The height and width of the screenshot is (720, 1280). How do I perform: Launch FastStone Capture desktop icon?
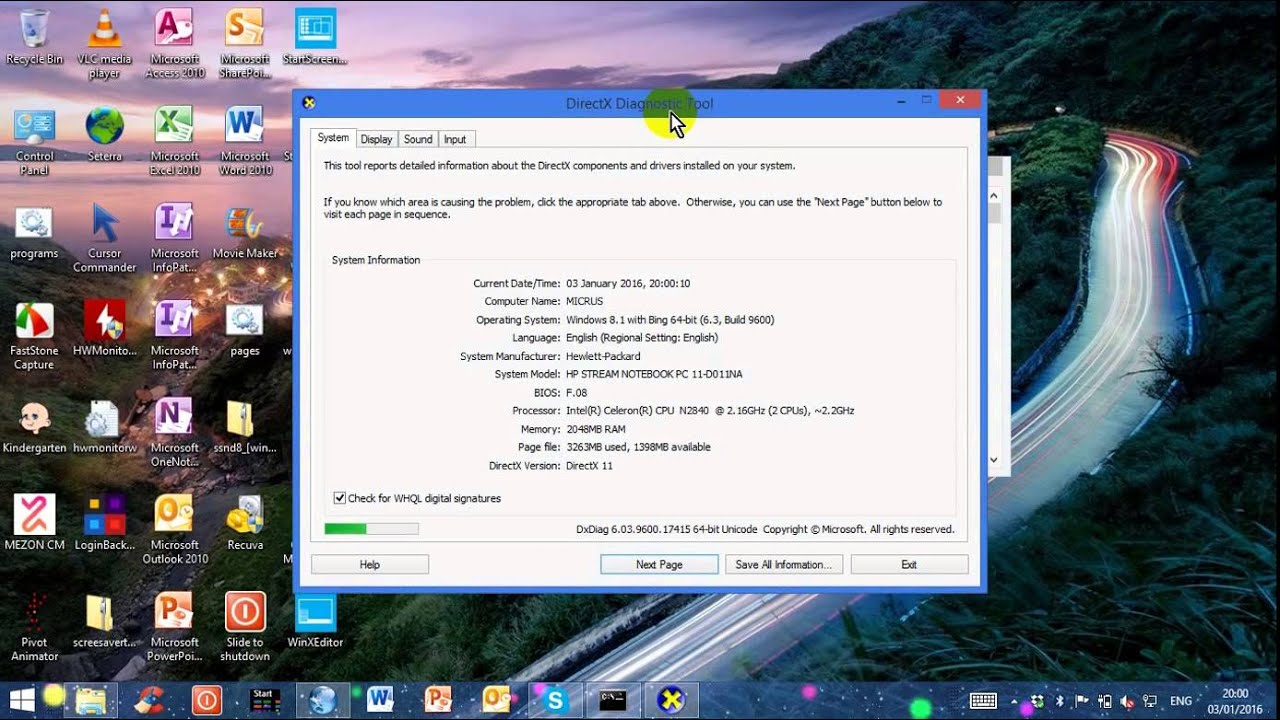pos(34,336)
